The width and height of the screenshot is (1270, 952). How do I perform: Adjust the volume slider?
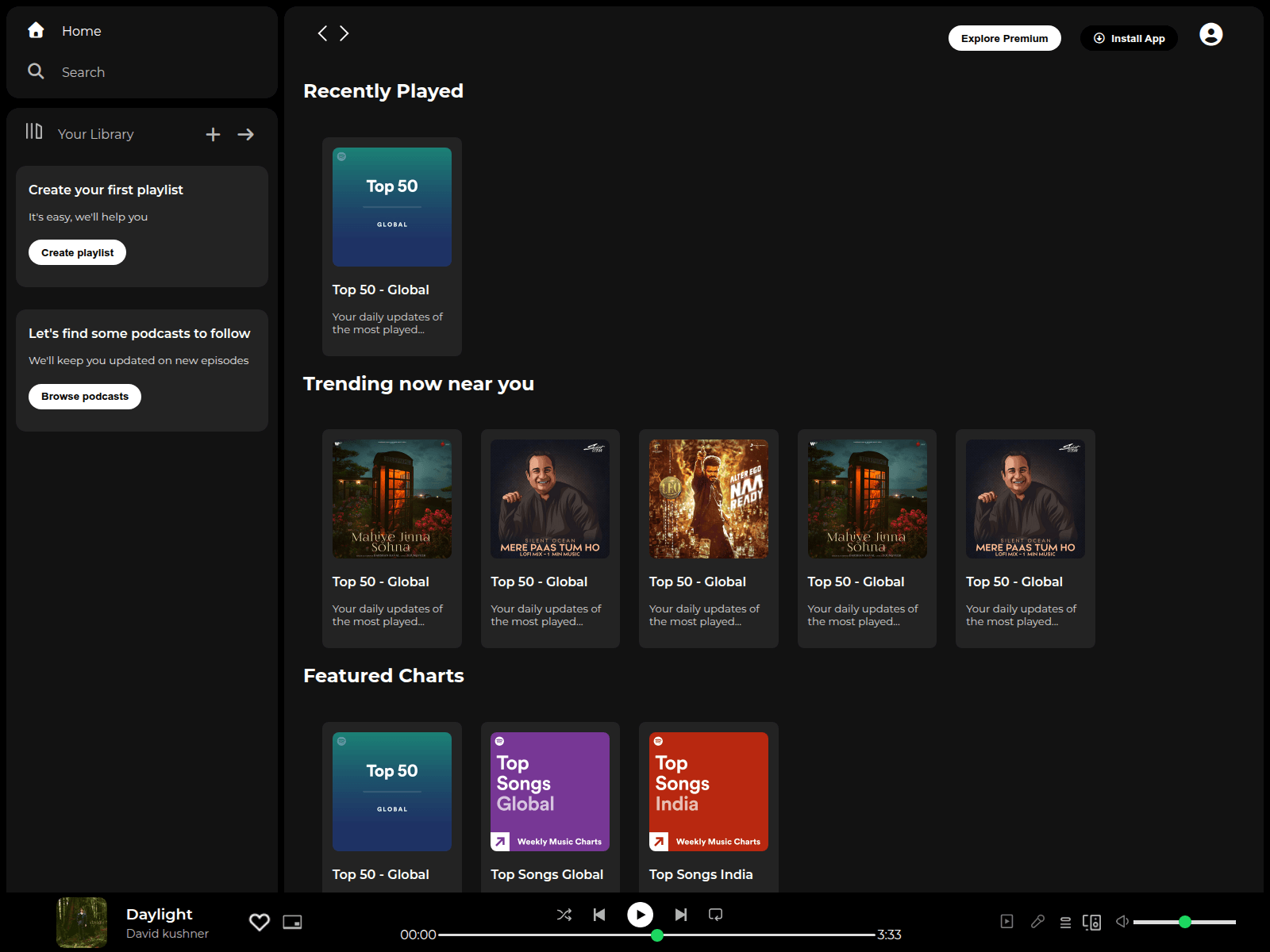pos(1184,922)
